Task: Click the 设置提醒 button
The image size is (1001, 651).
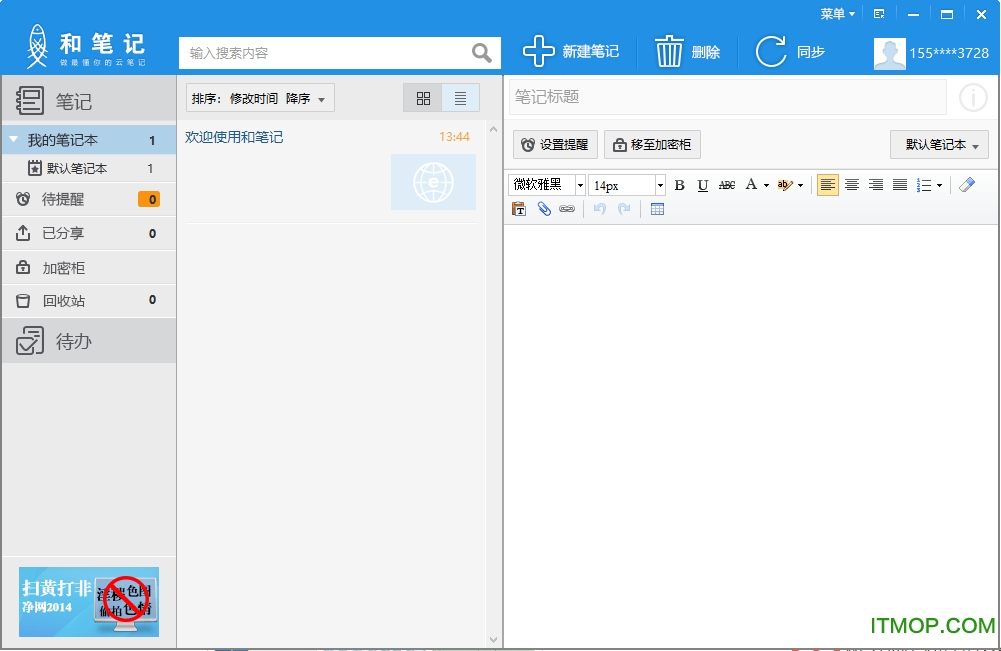Action: coord(555,145)
